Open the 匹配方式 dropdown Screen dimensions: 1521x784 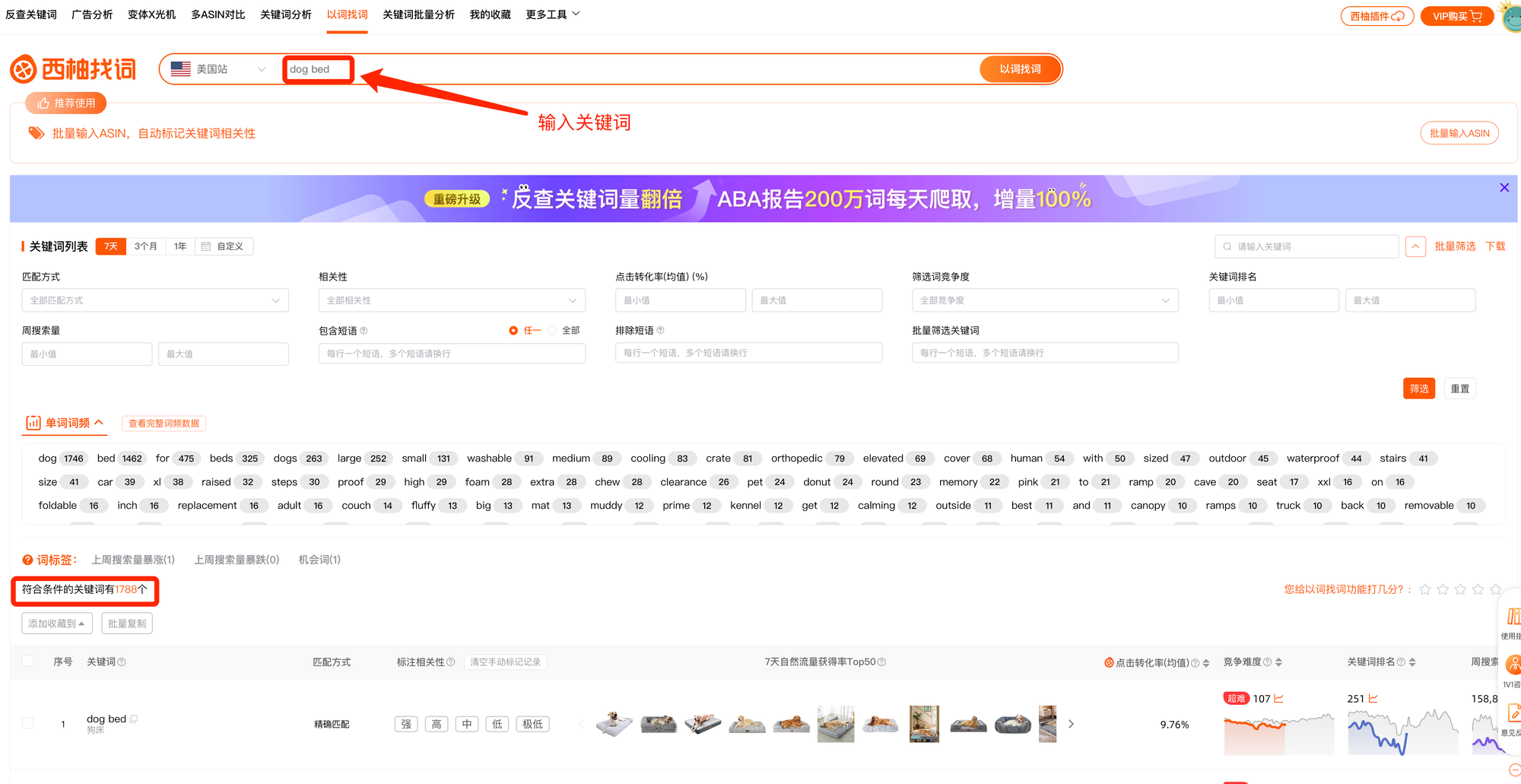point(155,300)
